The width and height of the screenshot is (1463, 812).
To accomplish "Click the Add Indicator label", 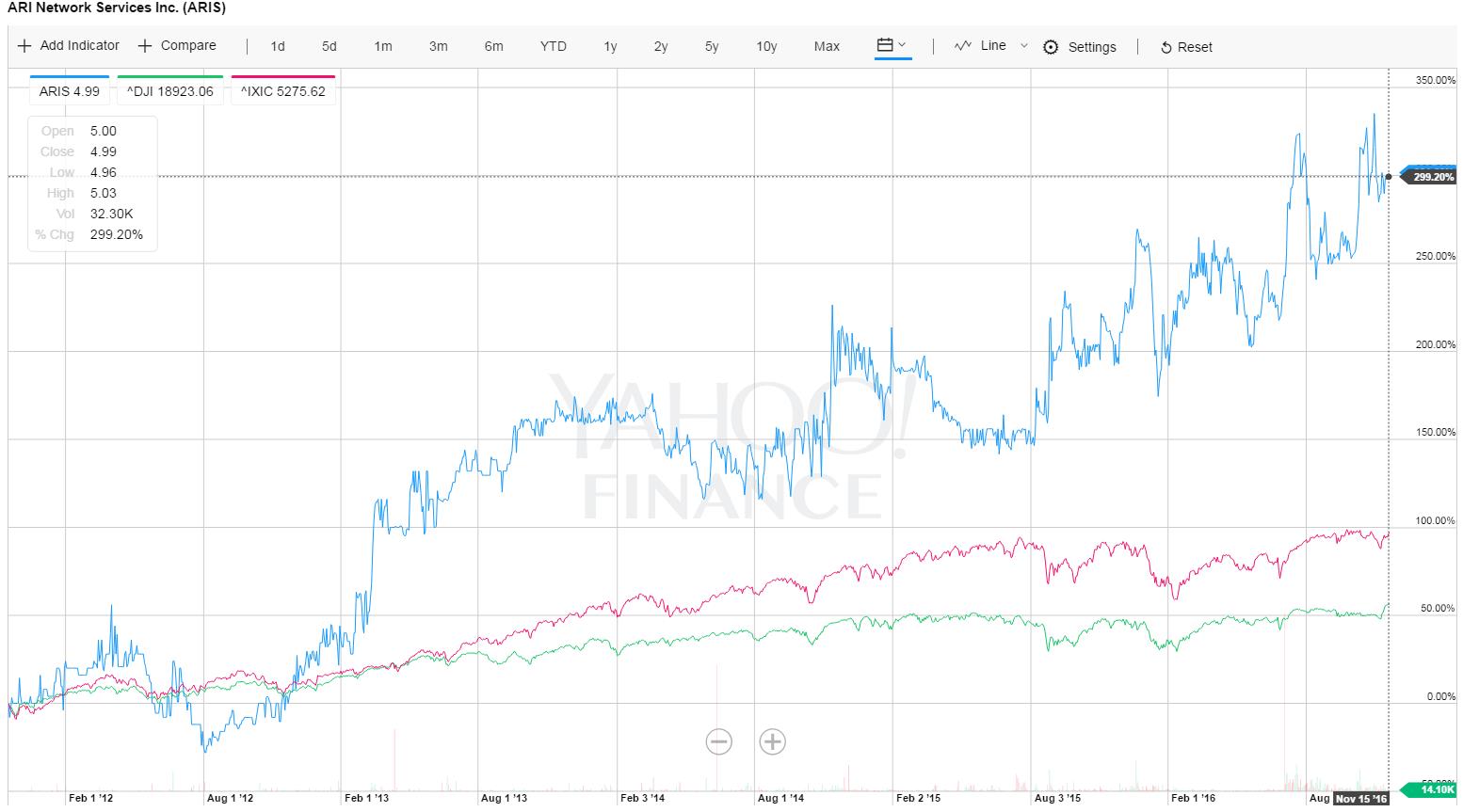I will click(x=80, y=45).
